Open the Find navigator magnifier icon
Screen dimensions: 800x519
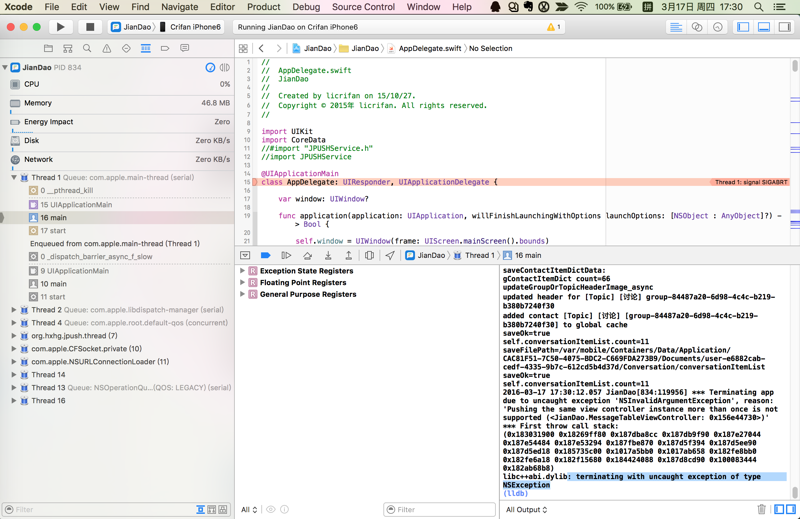tap(87, 48)
